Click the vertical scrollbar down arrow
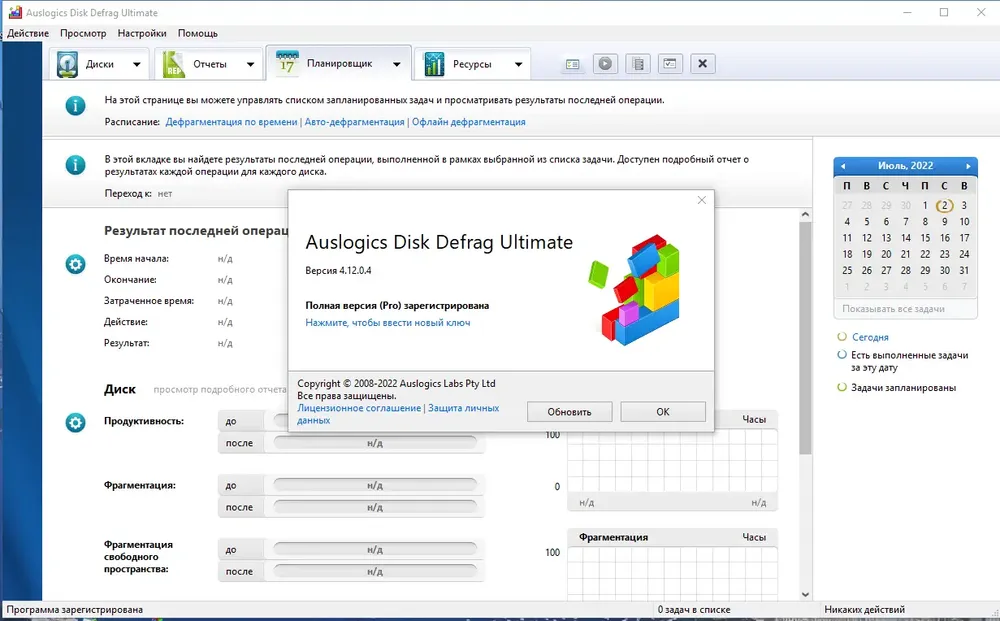Image resolution: width=1000 pixels, height=621 pixels. [805, 594]
